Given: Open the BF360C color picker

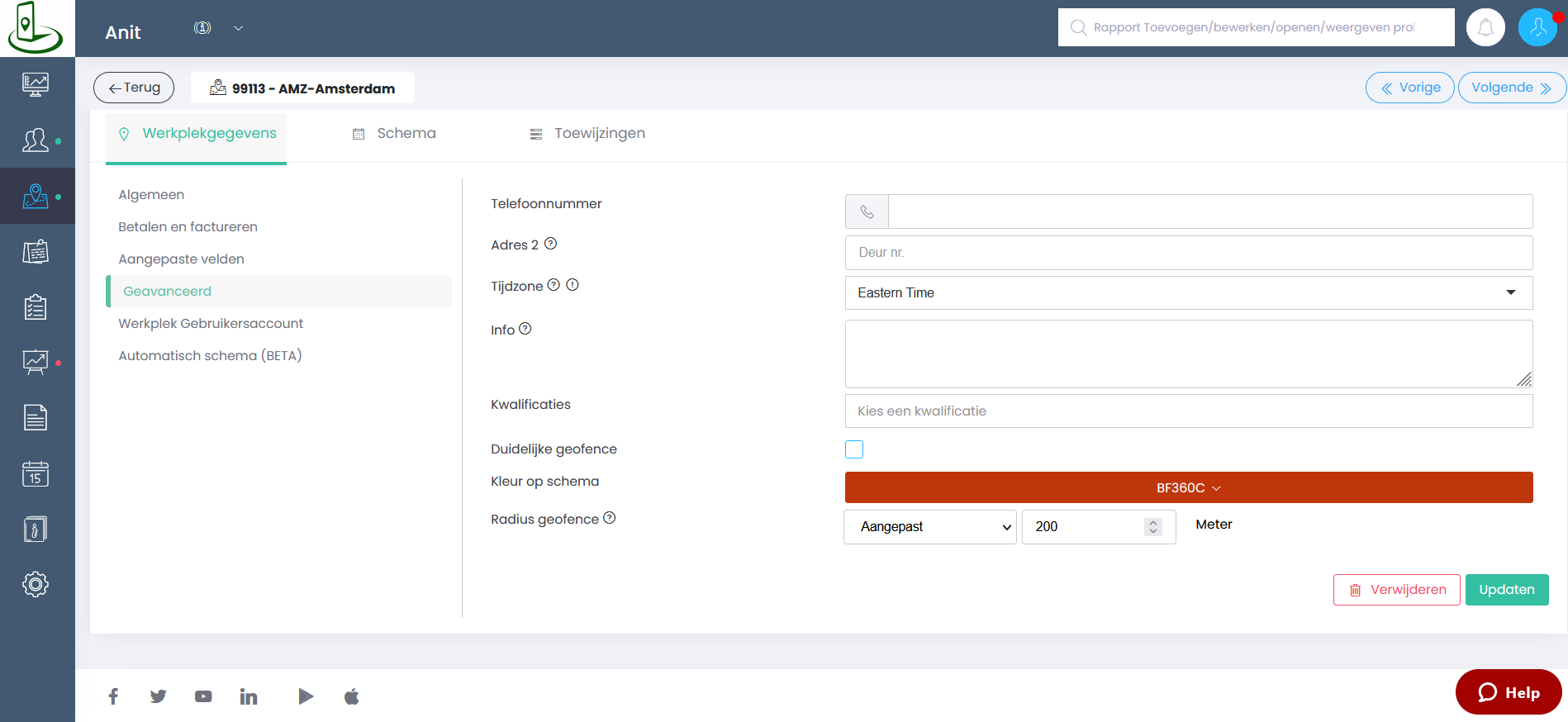Looking at the screenshot, I should tap(1189, 487).
